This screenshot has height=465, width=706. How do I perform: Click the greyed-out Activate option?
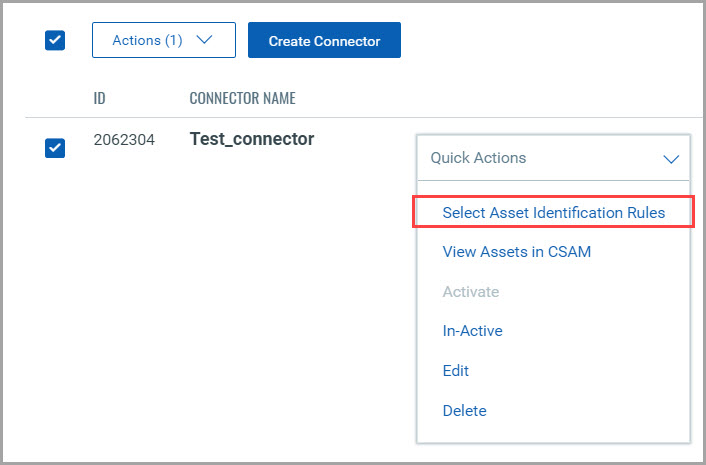click(x=470, y=292)
